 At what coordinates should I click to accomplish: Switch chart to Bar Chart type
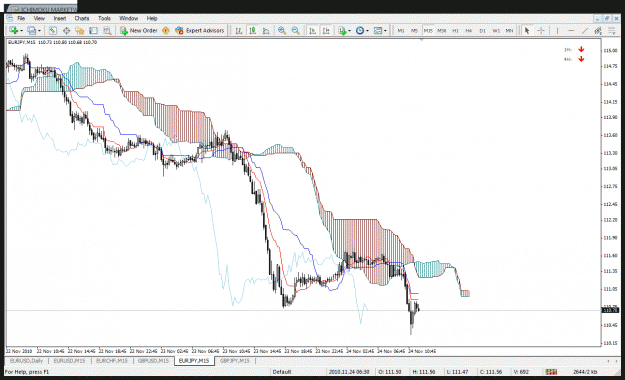tap(239, 30)
